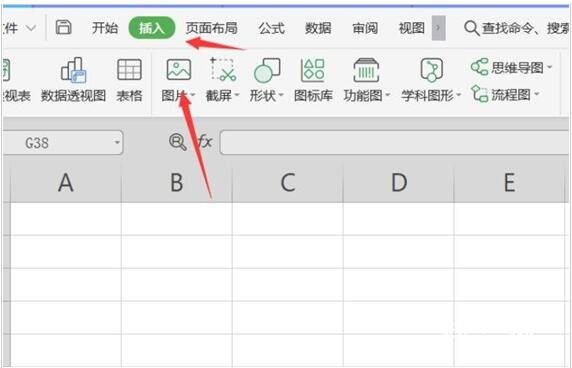This screenshot has width=572, height=368.
Task: Click the Save icon in the quick toolbar
Action: pyautogui.click(x=63, y=28)
